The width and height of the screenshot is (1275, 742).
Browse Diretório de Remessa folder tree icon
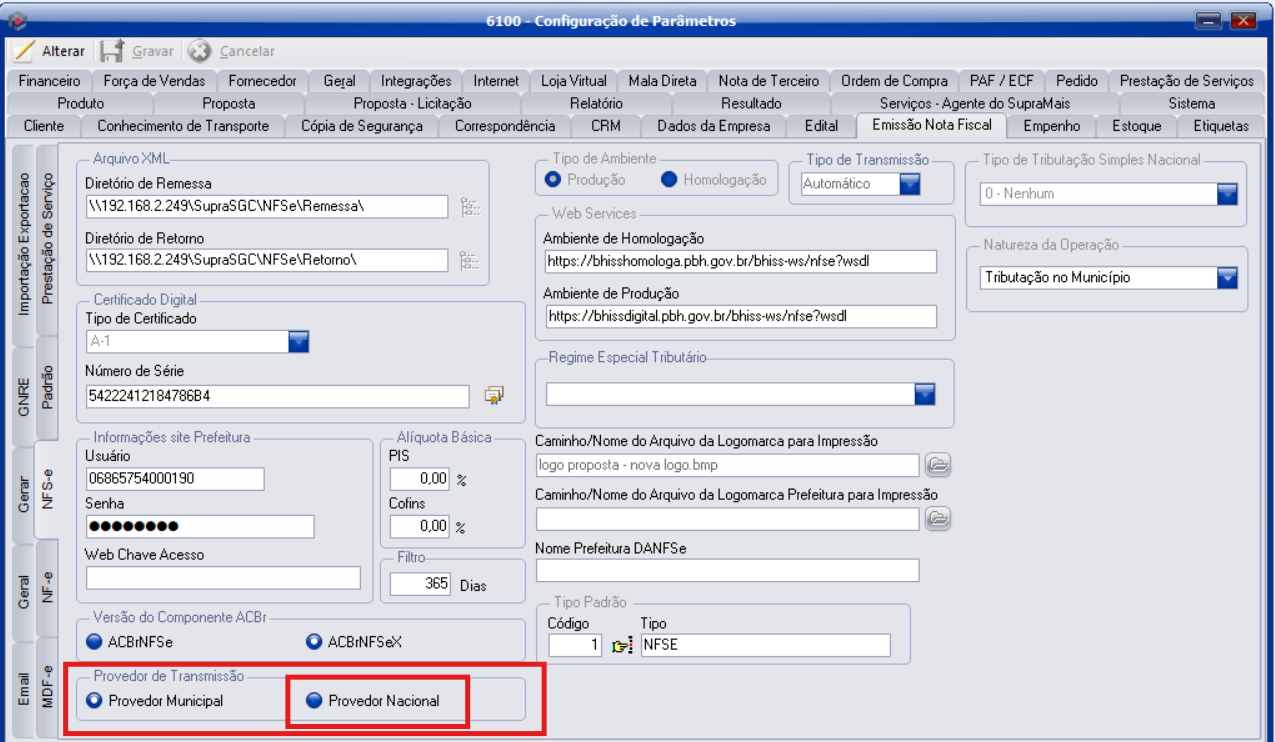pyautogui.click(x=470, y=207)
